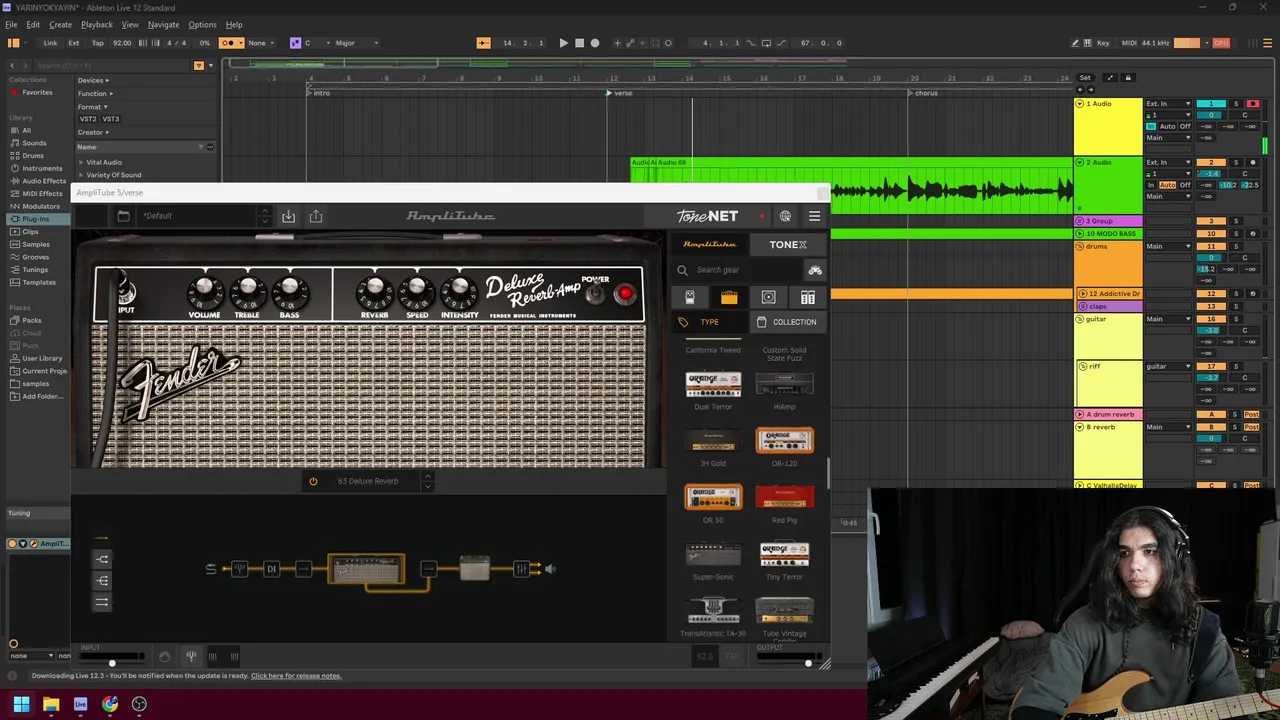This screenshot has height=720, width=1280.
Task: Open the File menu
Action: 11,24
